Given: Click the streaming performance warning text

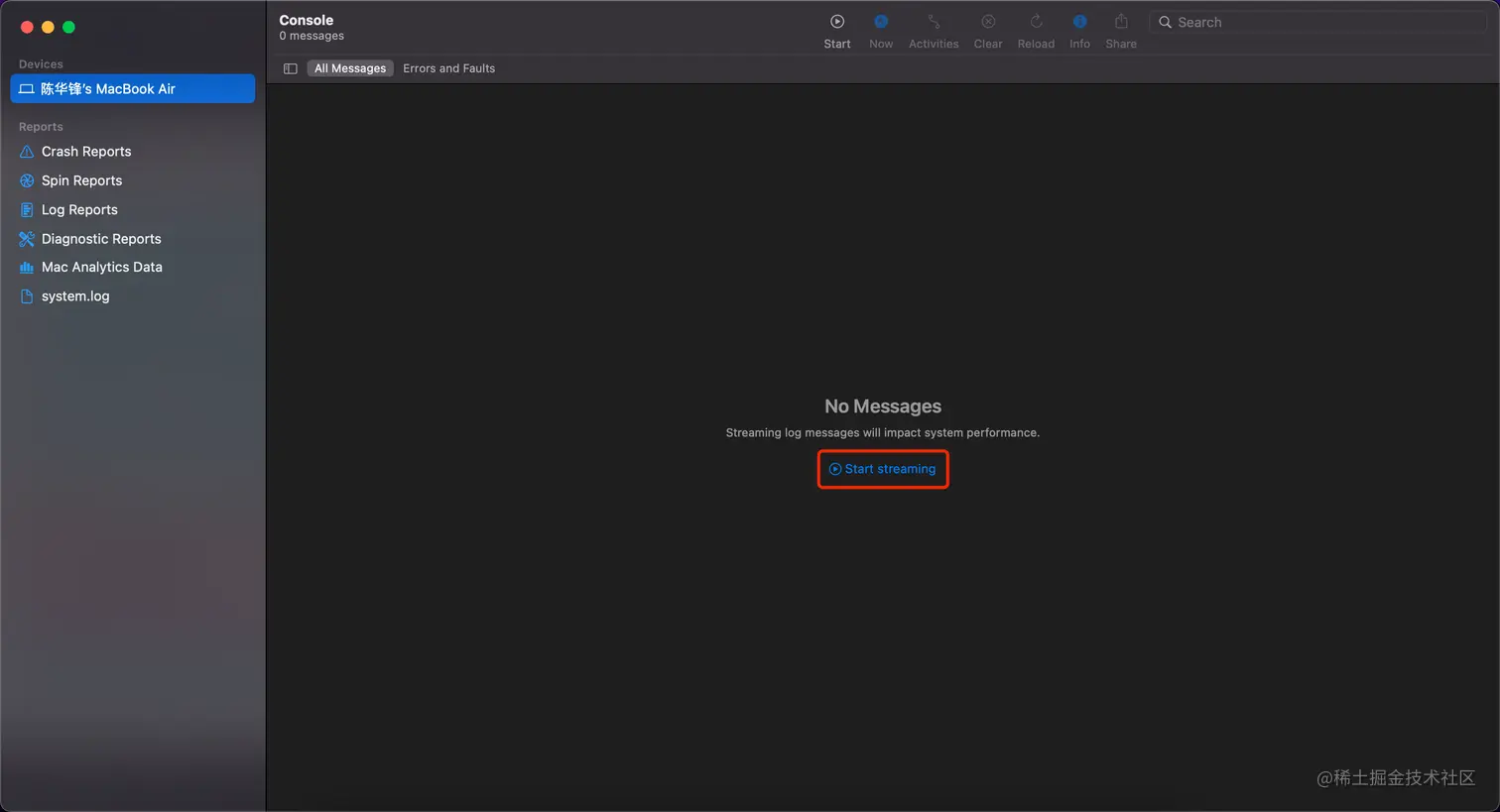Looking at the screenshot, I should point(883,432).
